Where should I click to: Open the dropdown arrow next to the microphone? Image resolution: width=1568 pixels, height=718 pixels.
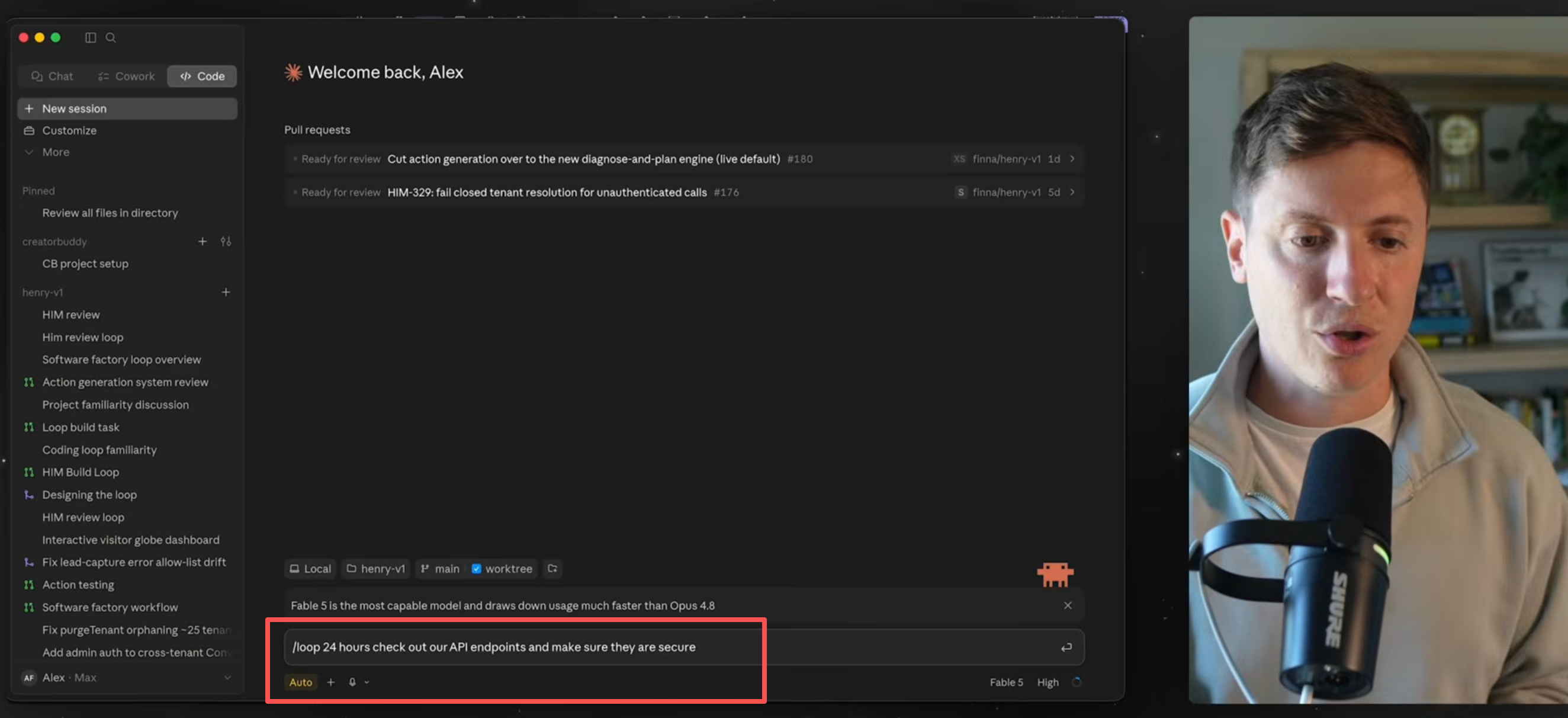(x=367, y=682)
